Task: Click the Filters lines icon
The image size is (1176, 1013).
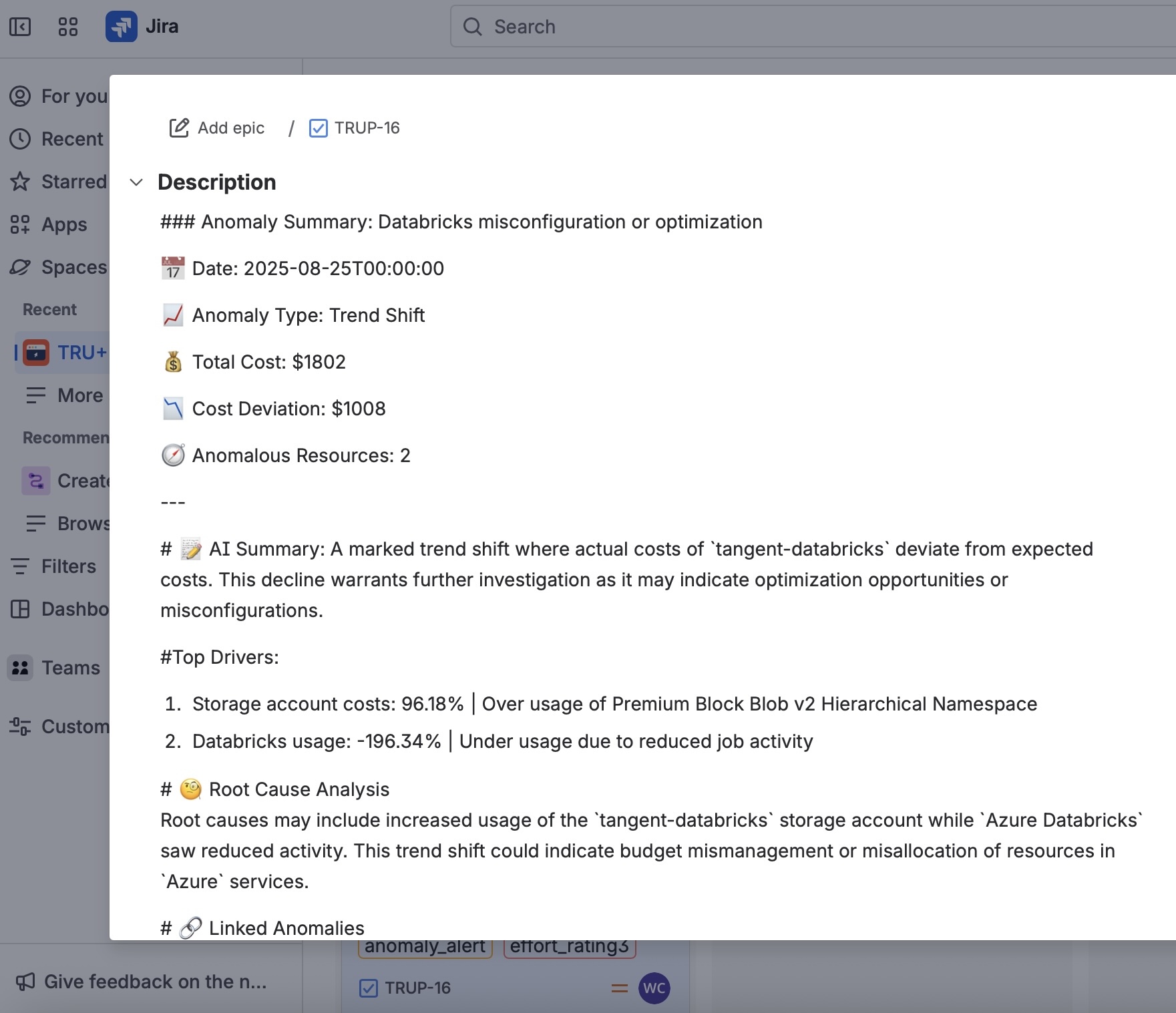Action: (x=20, y=566)
